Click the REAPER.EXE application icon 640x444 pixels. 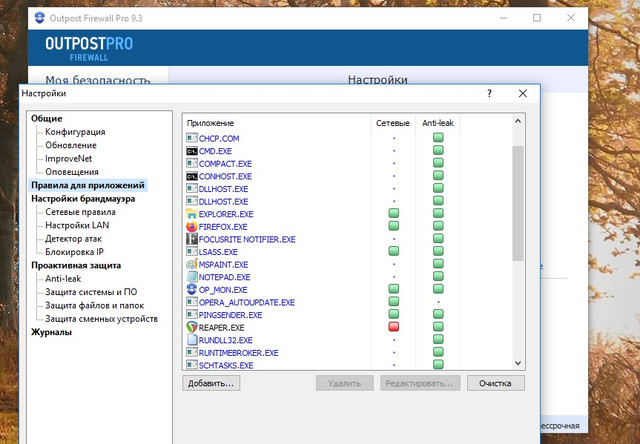192,327
